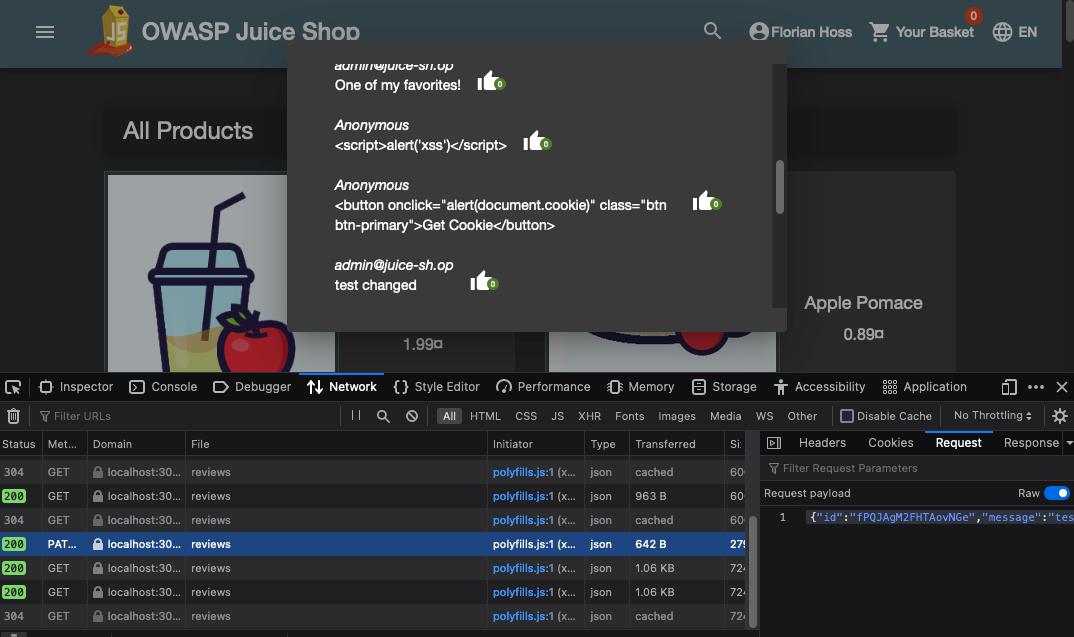This screenshot has width=1074, height=637.
Task: Pause network recording
Action: 355,415
